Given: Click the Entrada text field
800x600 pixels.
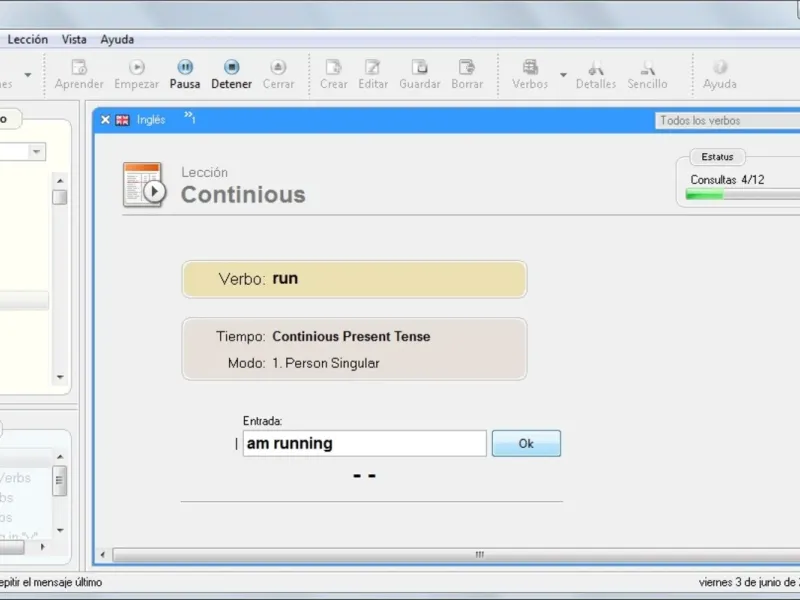Looking at the screenshot, I should point(364,443).
